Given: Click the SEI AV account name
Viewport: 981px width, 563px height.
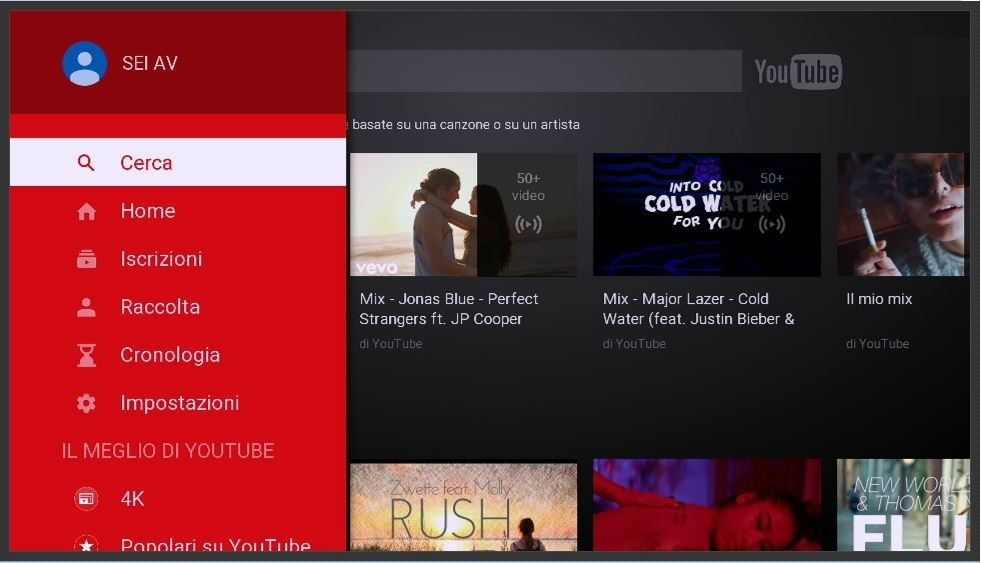Looking at the screenshot, I should tap(150, 63).
